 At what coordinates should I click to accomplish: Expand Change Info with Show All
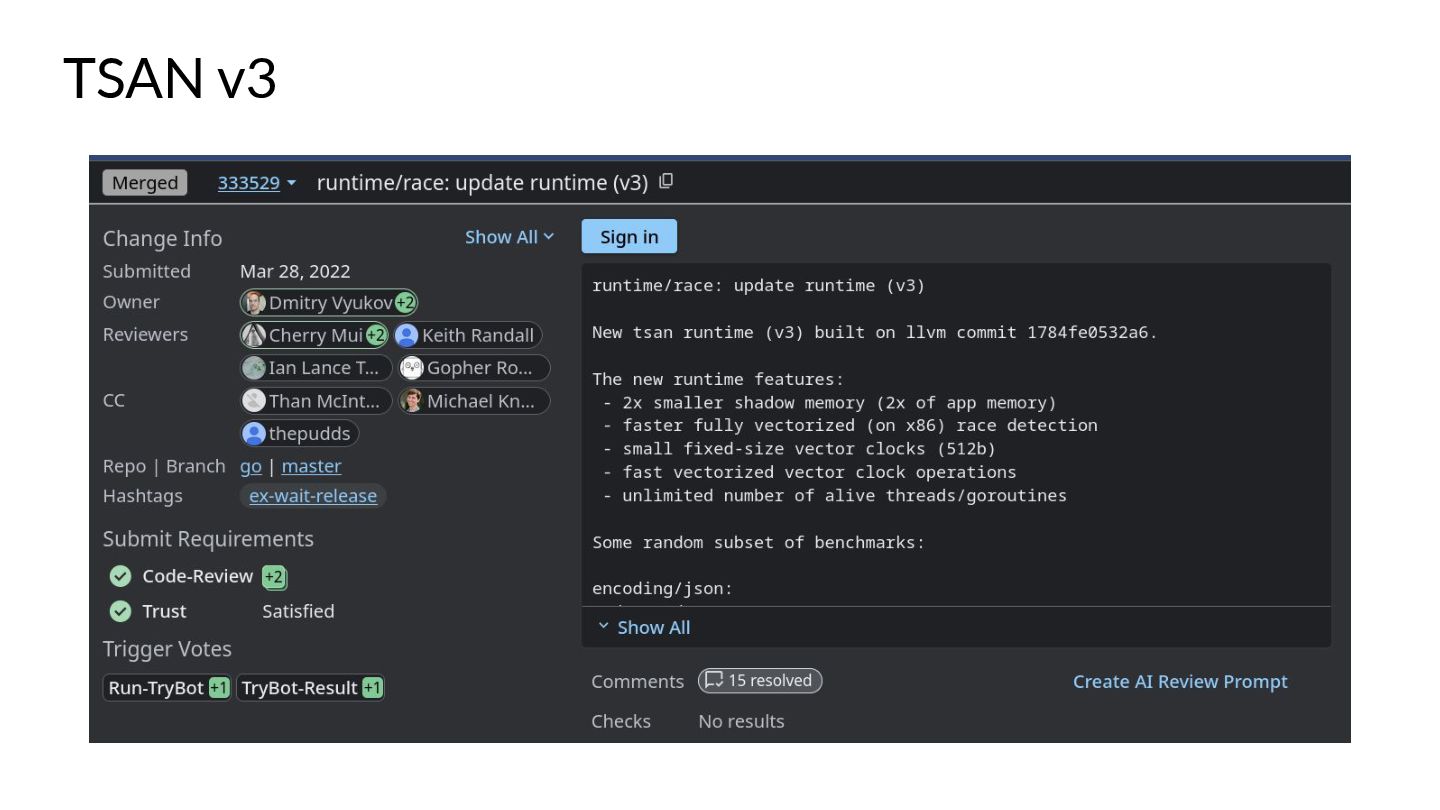[x=509, y=237]
